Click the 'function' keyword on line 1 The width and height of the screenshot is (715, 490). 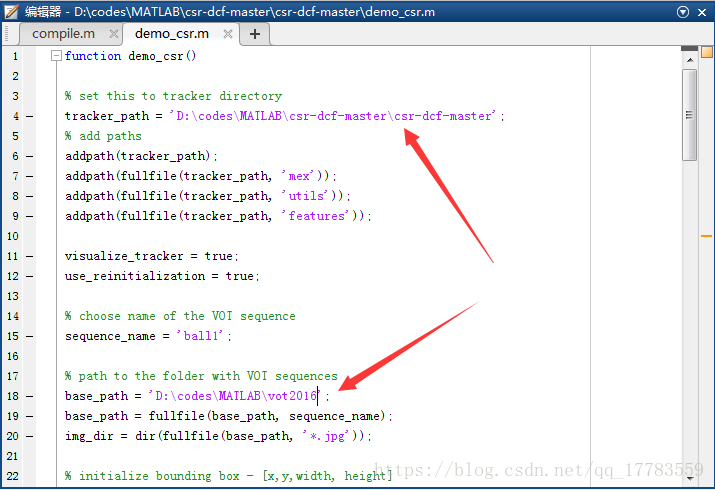pyautogui.click(x=93, y=56)
